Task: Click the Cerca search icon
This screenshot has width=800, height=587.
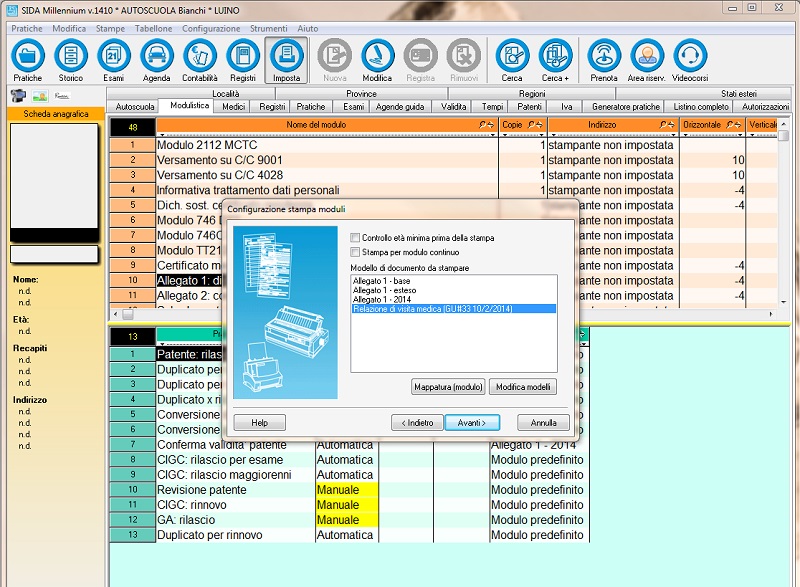Action: [x=512, y=60]
